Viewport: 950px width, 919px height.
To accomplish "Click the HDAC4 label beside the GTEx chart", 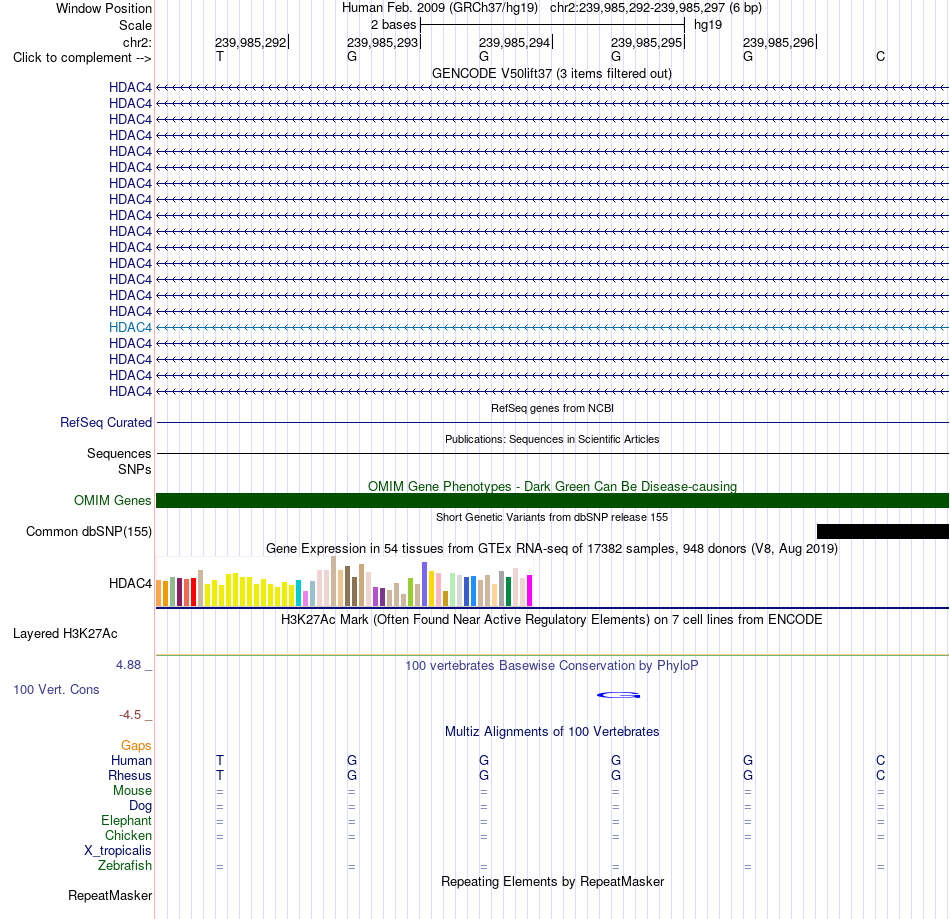I will pos(130,583).
